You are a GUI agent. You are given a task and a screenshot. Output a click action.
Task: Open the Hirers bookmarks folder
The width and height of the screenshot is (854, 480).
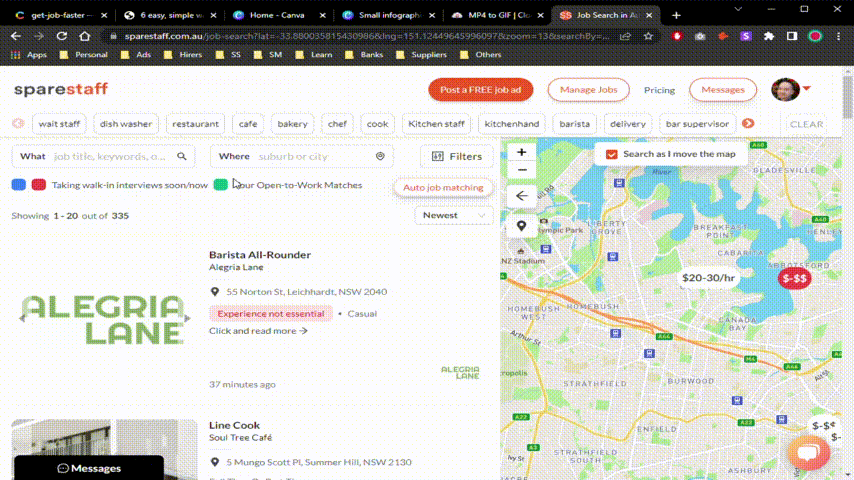coord(183,54)
